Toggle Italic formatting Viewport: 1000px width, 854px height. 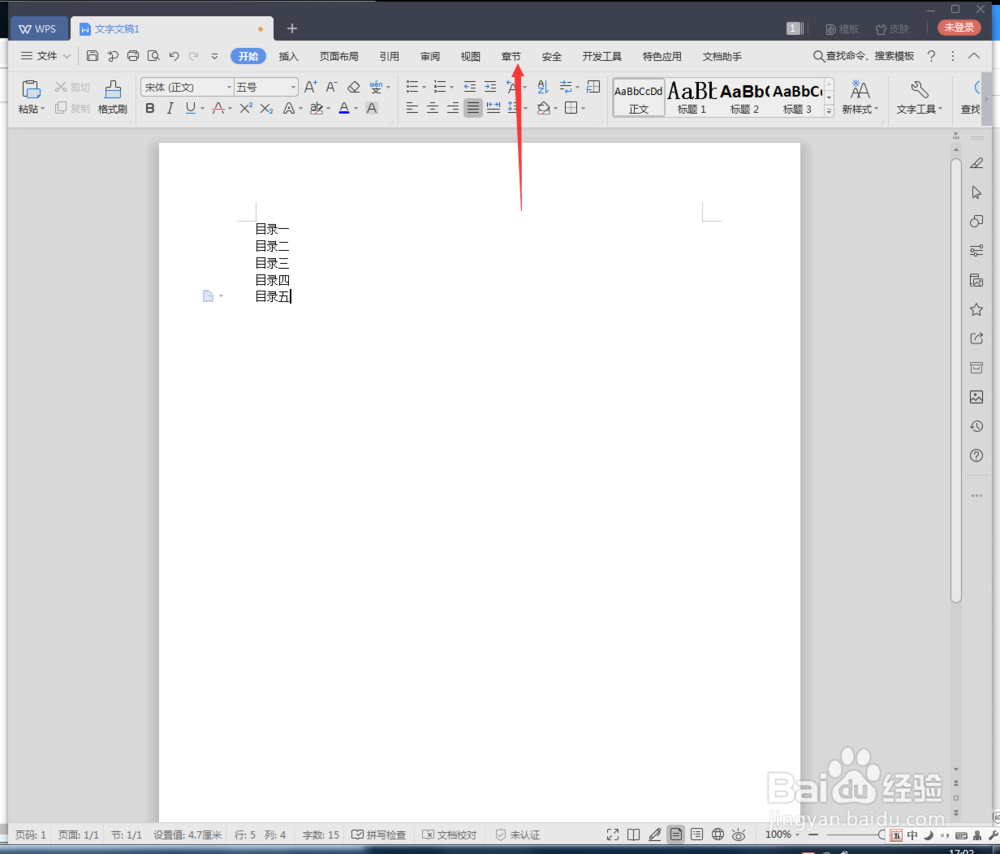point(170,108)
